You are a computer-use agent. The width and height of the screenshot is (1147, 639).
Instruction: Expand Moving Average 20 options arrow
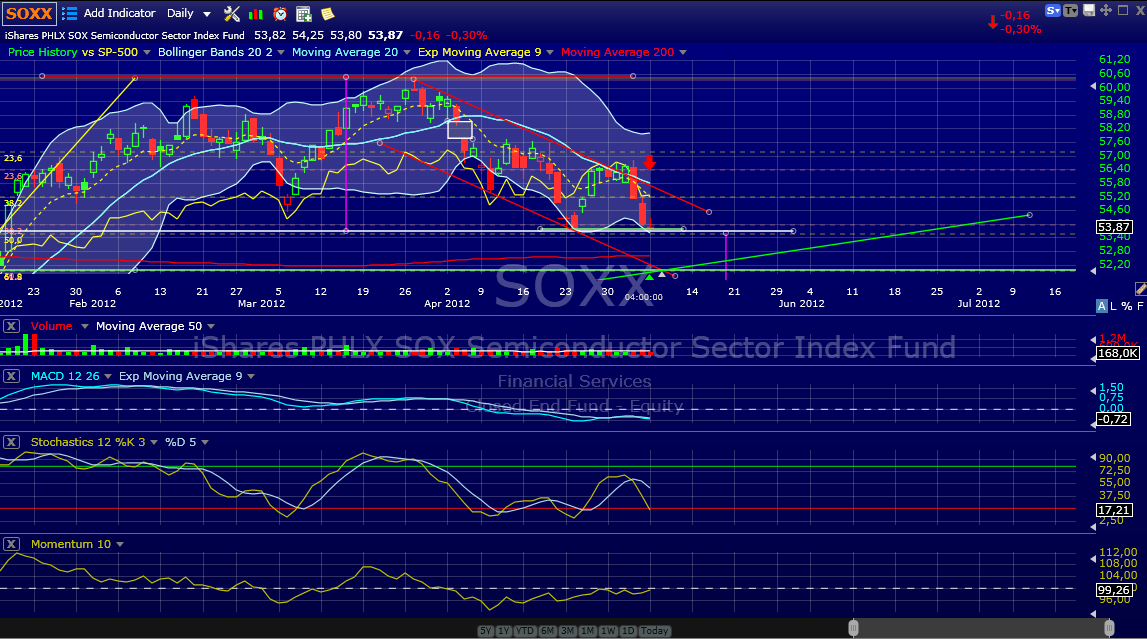coord(407,53)
